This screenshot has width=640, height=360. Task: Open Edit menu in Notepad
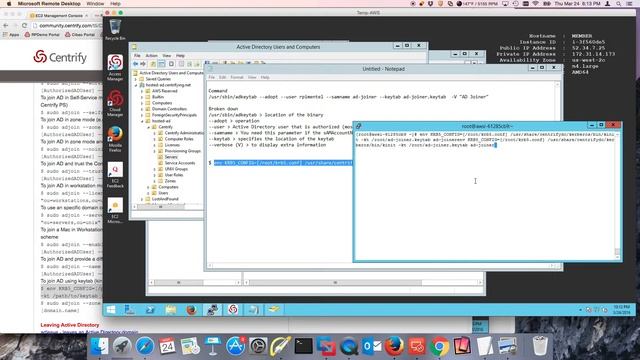pyautogui.click(x=222, y=77)
